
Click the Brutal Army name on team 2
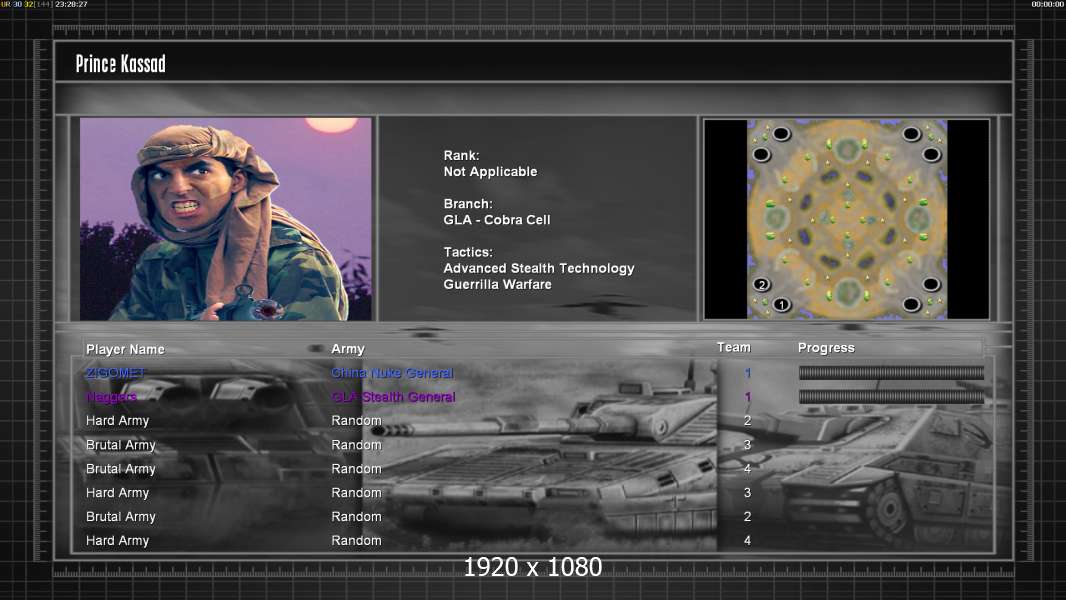coord(121,516)
